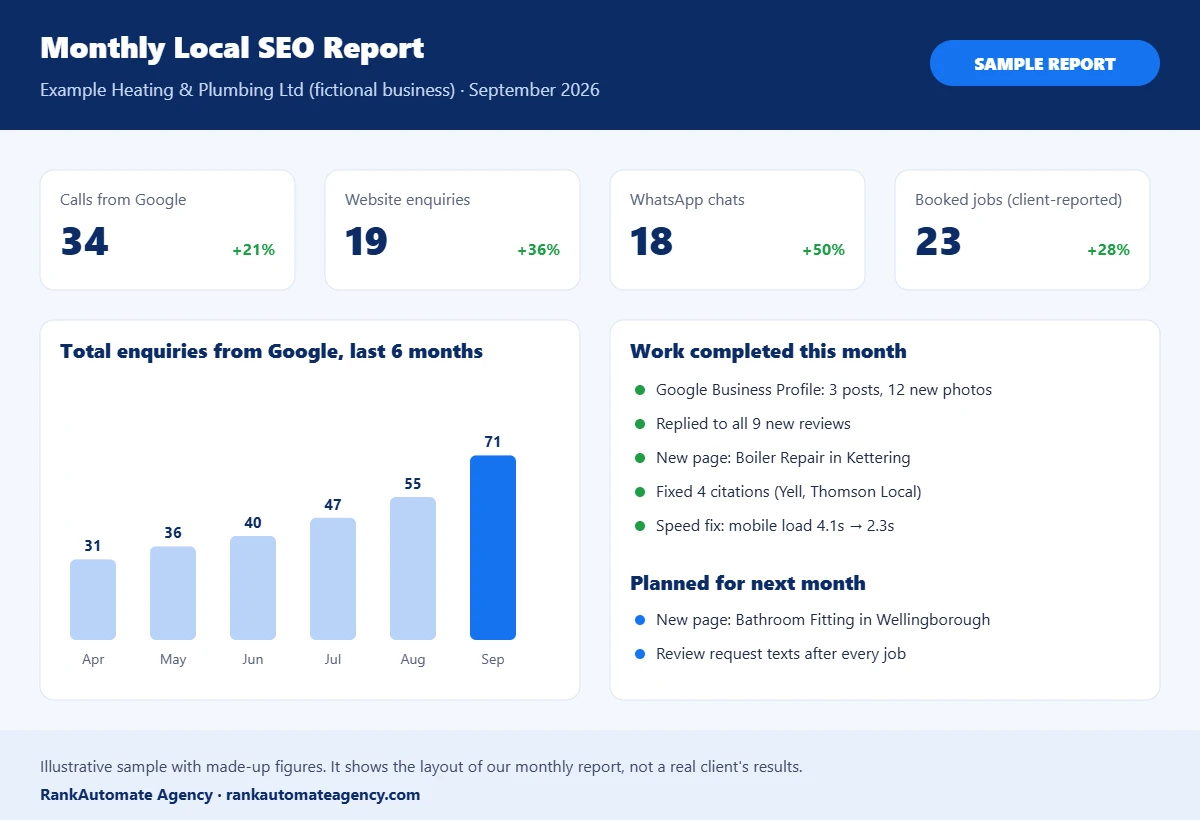The image size is (1200, 820).
Task: Click the green bullet beside Boiler Repair in Kettering
Action: click(640, 458)
